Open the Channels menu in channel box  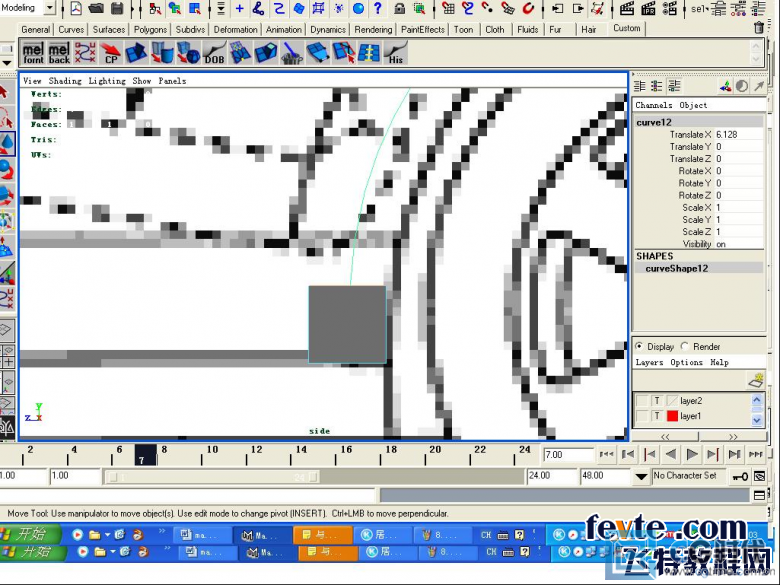point(654,105)
